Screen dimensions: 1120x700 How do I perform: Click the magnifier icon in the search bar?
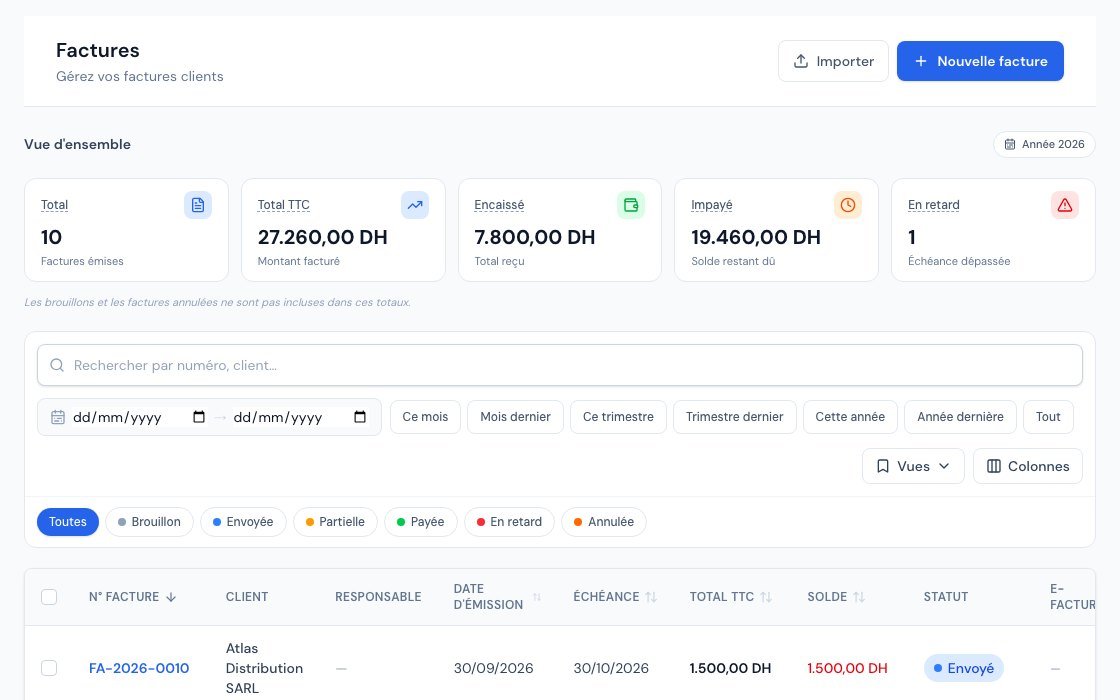coord(57,365)
